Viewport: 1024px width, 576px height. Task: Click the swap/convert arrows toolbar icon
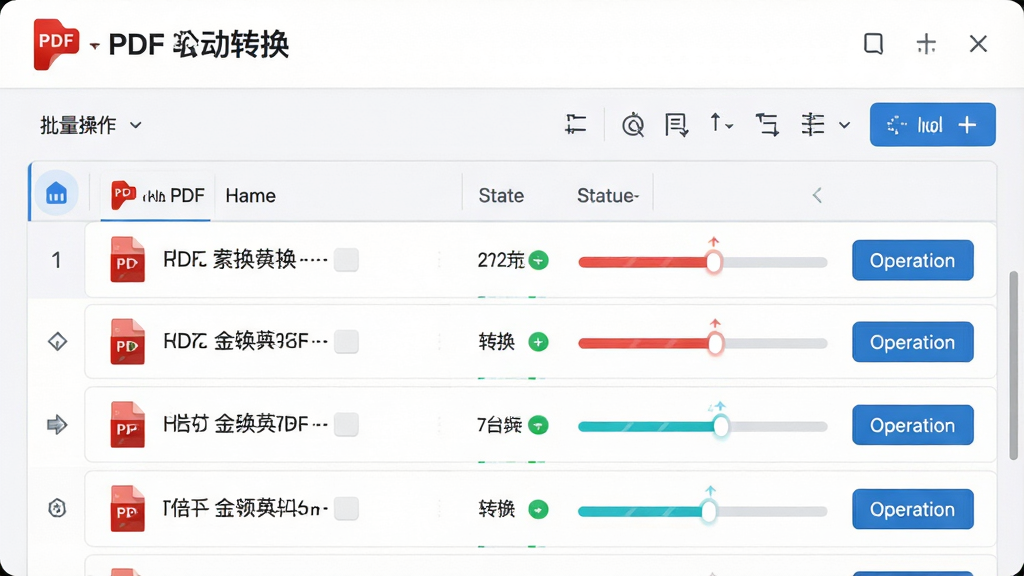(x=767, y=124)
